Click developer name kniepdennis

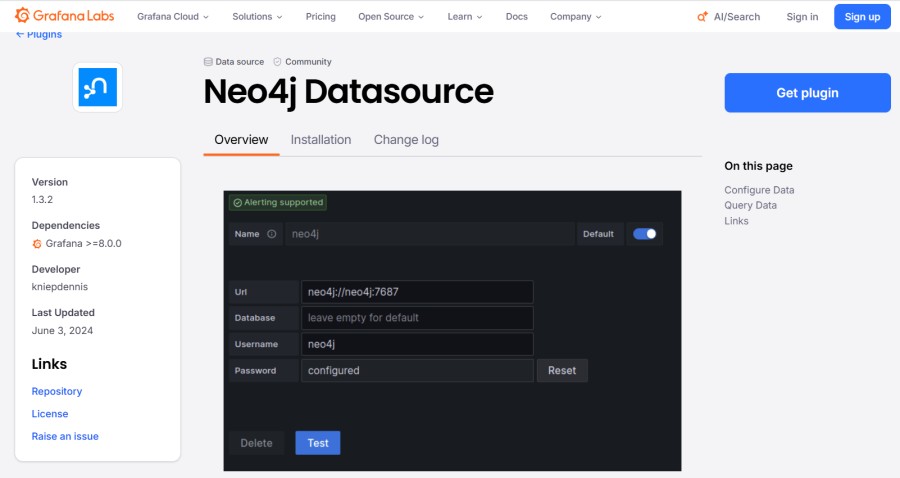[60, 287]
